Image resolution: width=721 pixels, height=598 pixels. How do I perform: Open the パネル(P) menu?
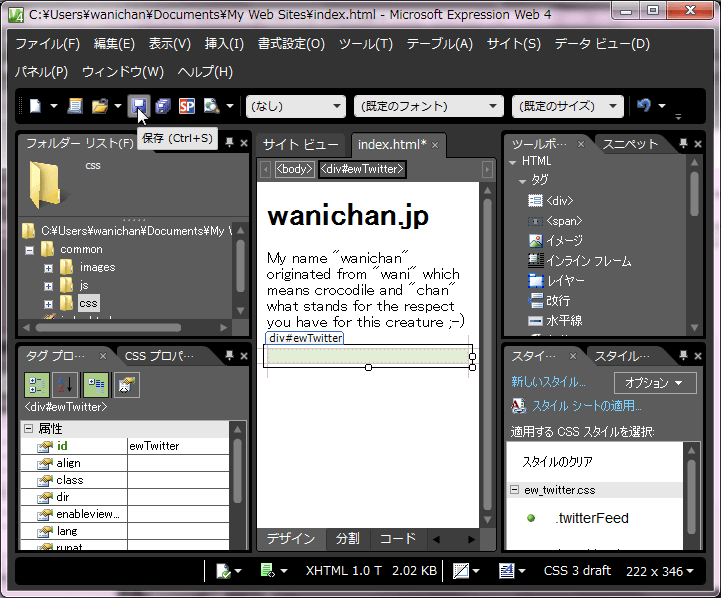pos(41,72)
